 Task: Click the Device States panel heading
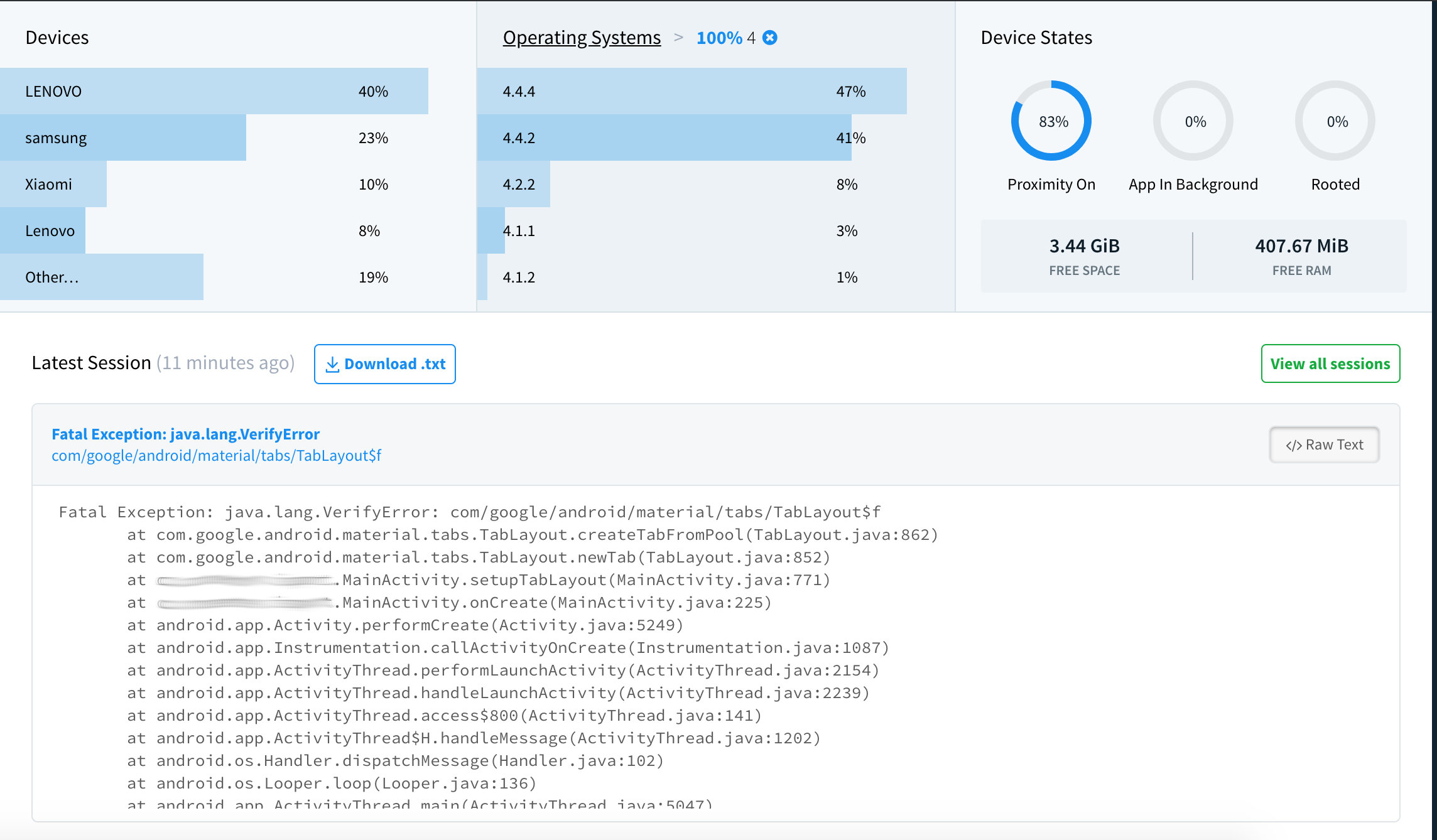(x=1036, y=38)
